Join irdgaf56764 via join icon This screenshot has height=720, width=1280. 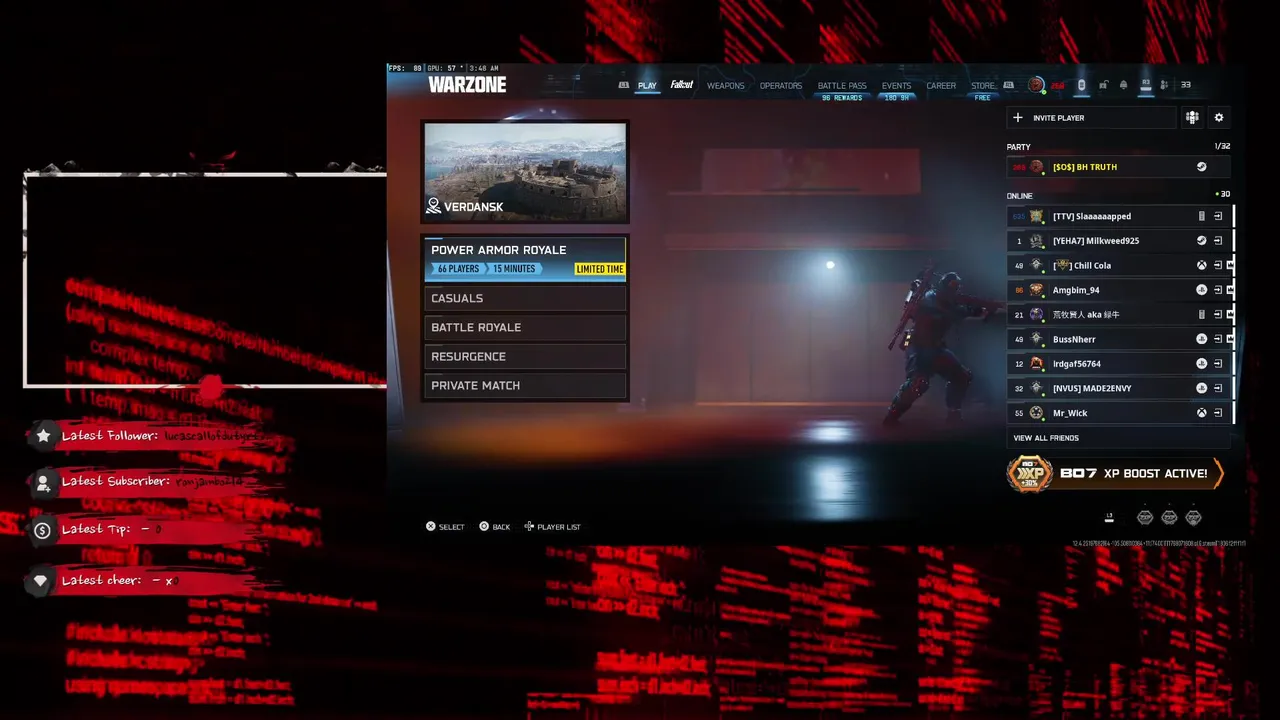[x=1218, y=364]
